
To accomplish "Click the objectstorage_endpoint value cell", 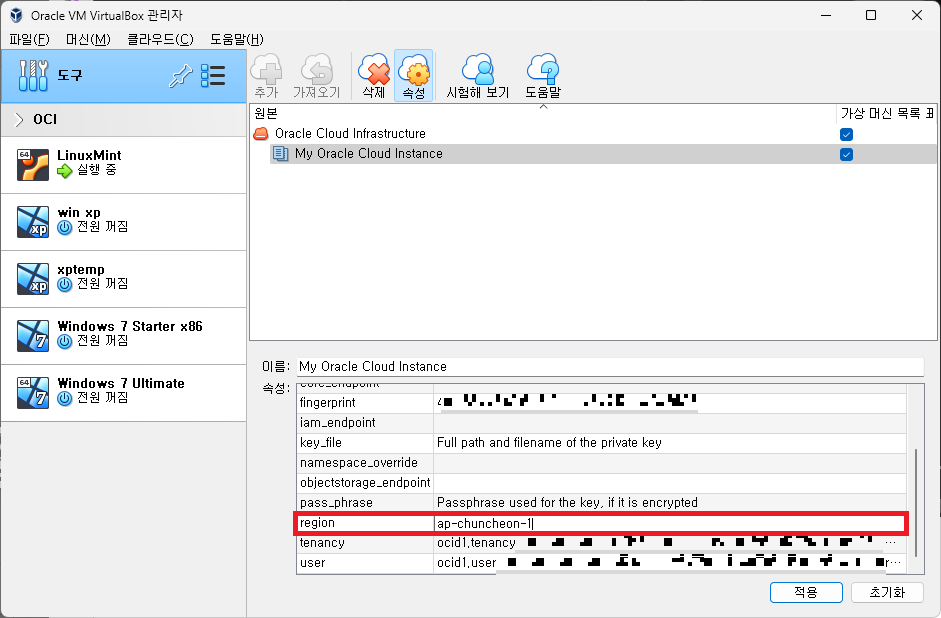I will coord(670,483).
